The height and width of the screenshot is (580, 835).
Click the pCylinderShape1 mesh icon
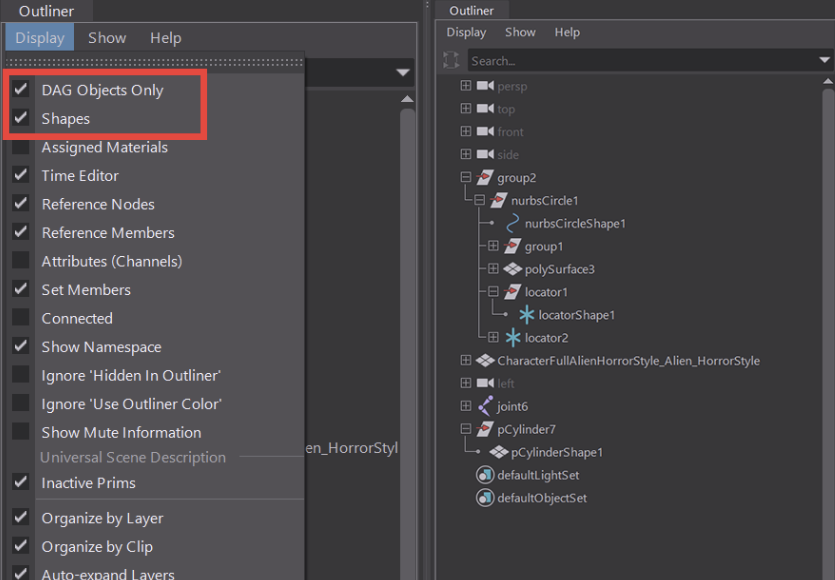pyautogui.click(x=499, y=452)
